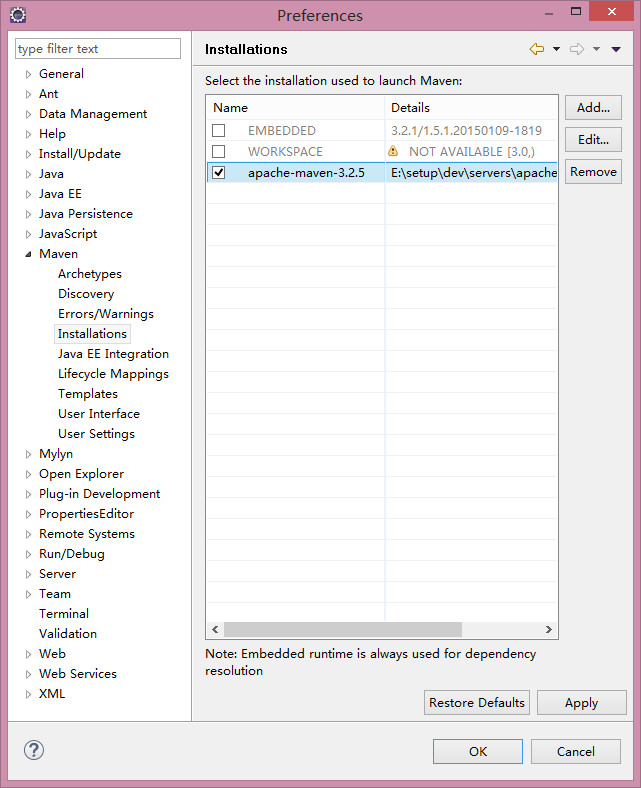Expand the Data Management node
Image resolution: width=641 pixels, height=788 pixels.
28,115
